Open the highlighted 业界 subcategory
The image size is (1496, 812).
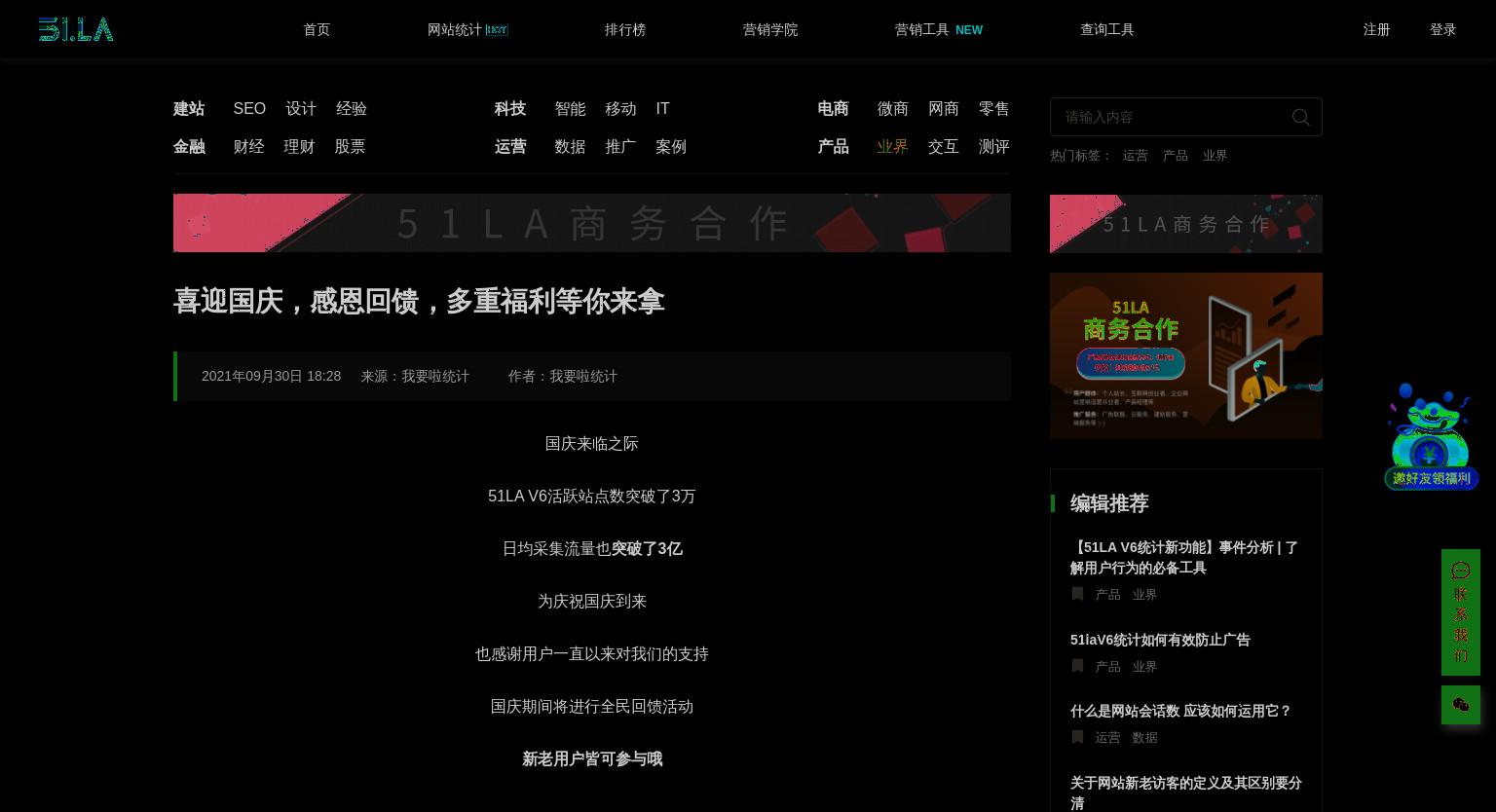tap(893, 146)
